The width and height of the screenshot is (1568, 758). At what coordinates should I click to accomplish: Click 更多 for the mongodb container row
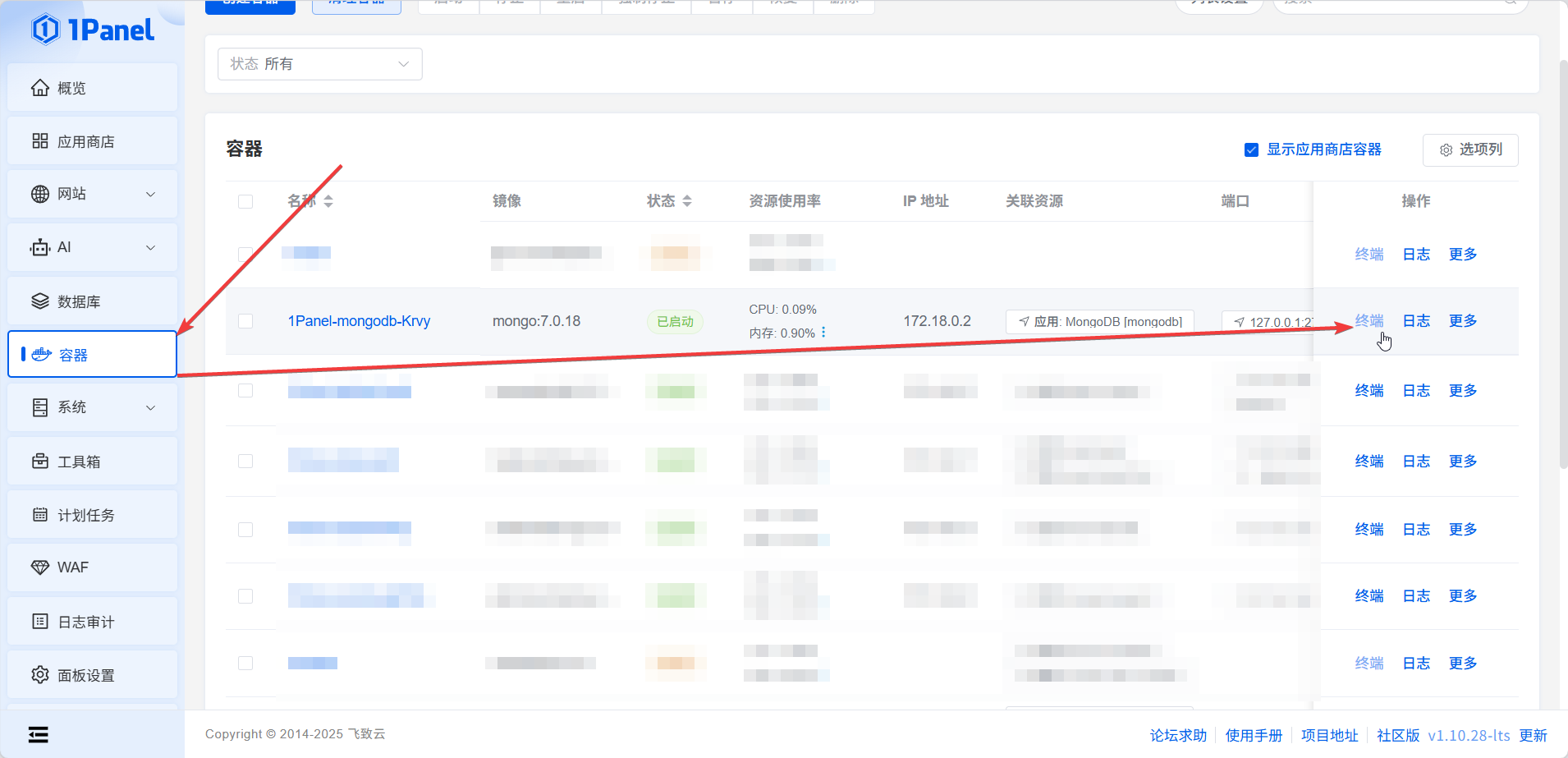(x=1462, y=321)
